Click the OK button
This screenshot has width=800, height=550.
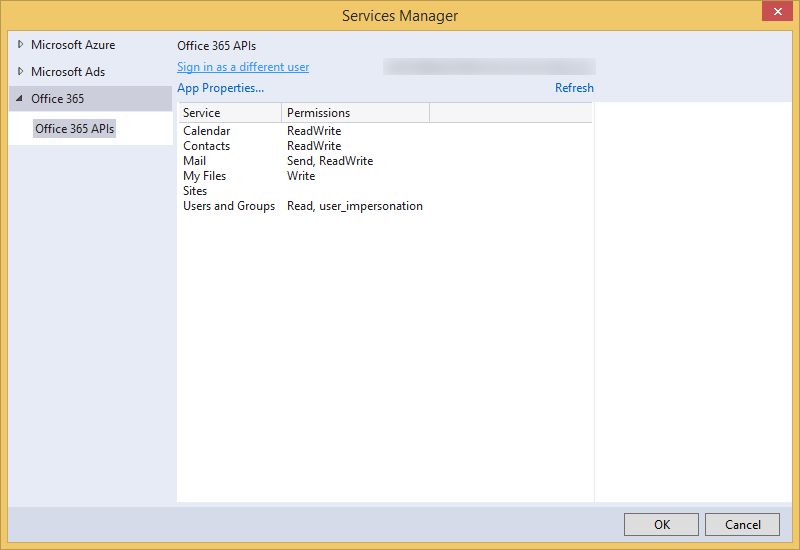661,524
